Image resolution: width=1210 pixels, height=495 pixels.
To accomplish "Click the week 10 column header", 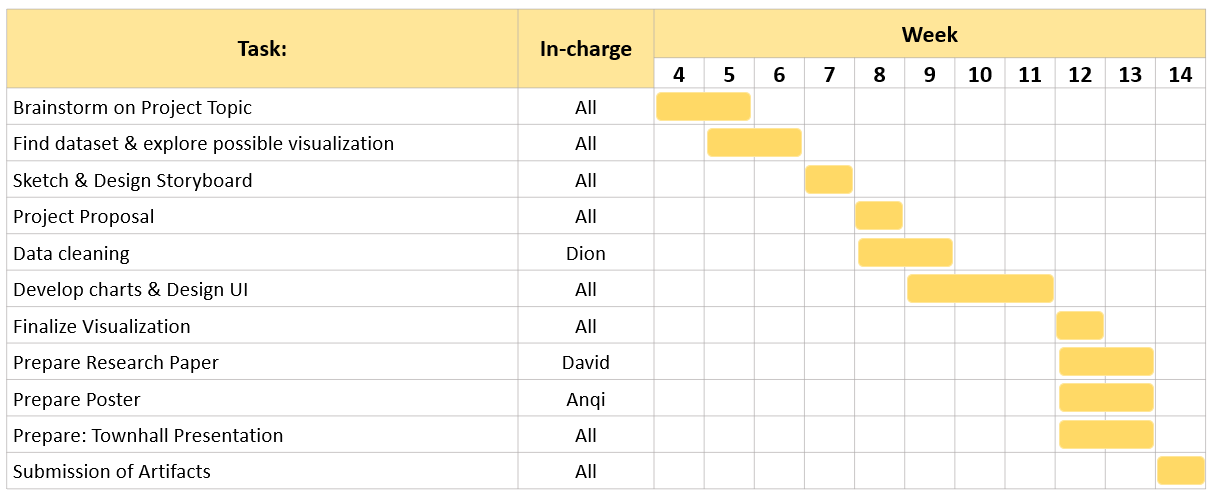I will (980, 74).
